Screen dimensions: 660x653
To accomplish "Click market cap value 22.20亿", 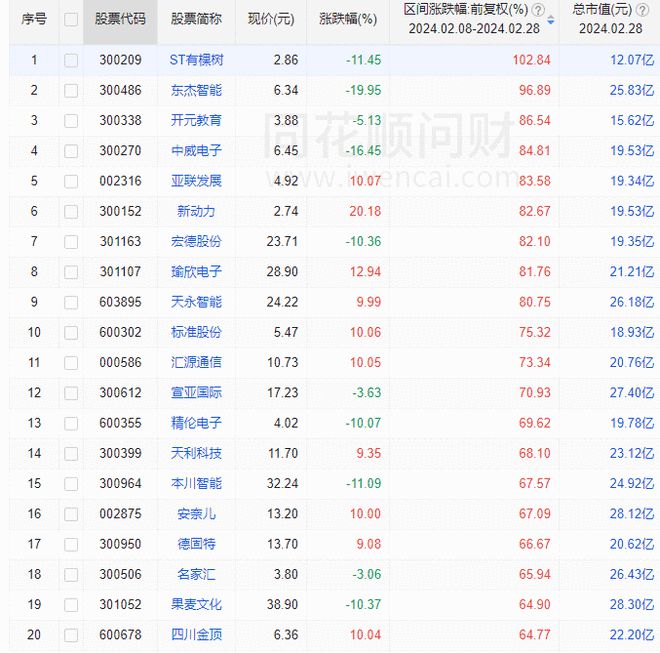I will (x=632, y=635).
